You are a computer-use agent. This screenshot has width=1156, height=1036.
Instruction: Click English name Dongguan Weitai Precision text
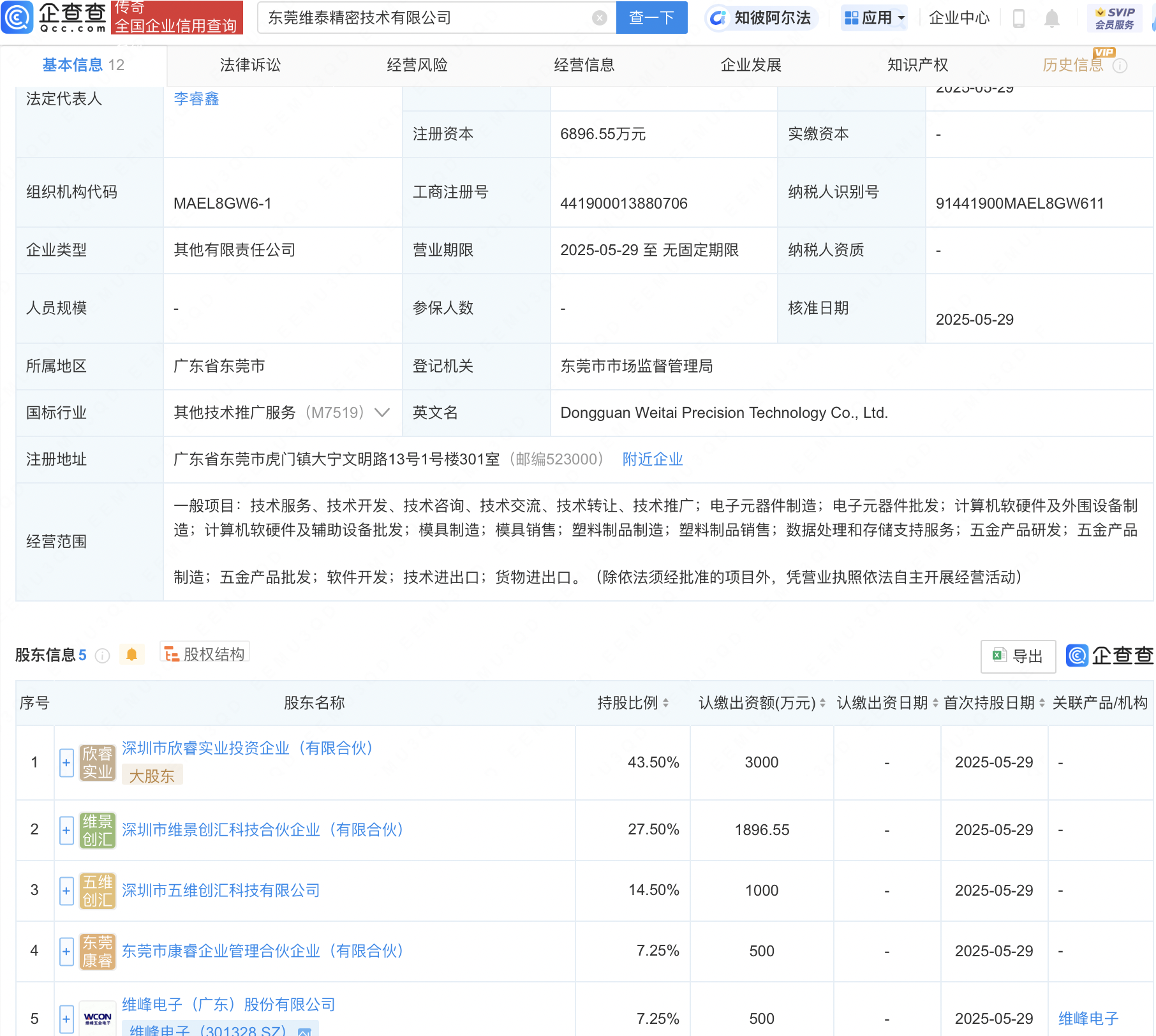pos(724,413)
